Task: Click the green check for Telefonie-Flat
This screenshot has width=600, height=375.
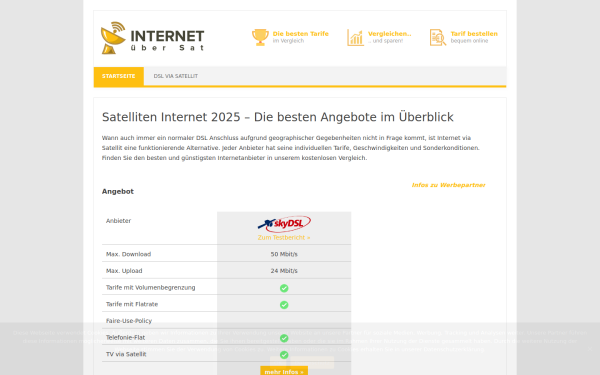Action: (284, 338)
